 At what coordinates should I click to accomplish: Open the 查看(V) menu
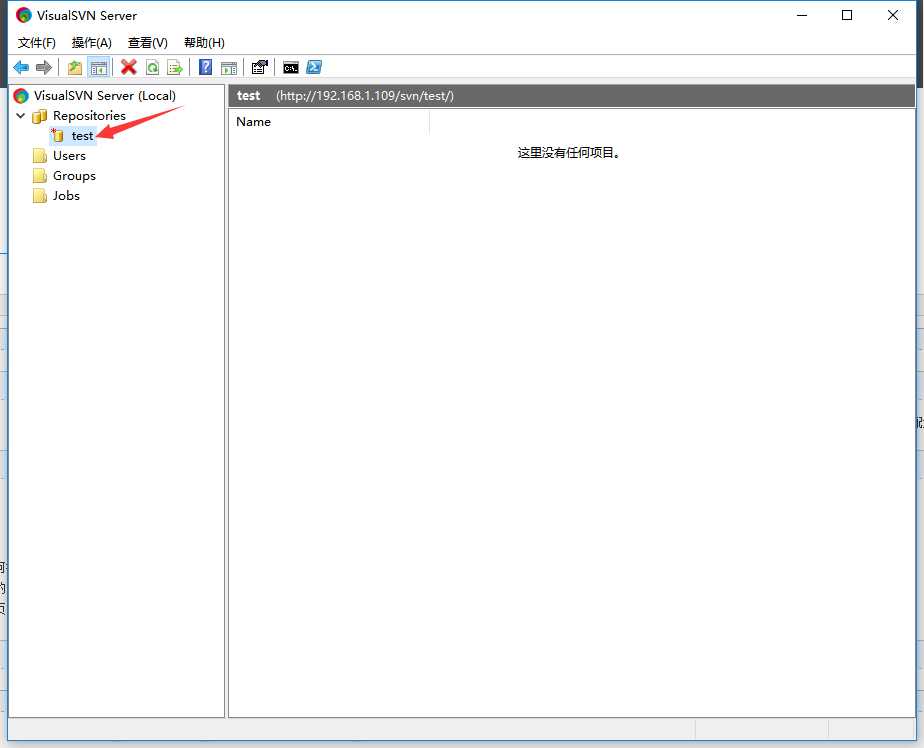[x=147, y=42]
